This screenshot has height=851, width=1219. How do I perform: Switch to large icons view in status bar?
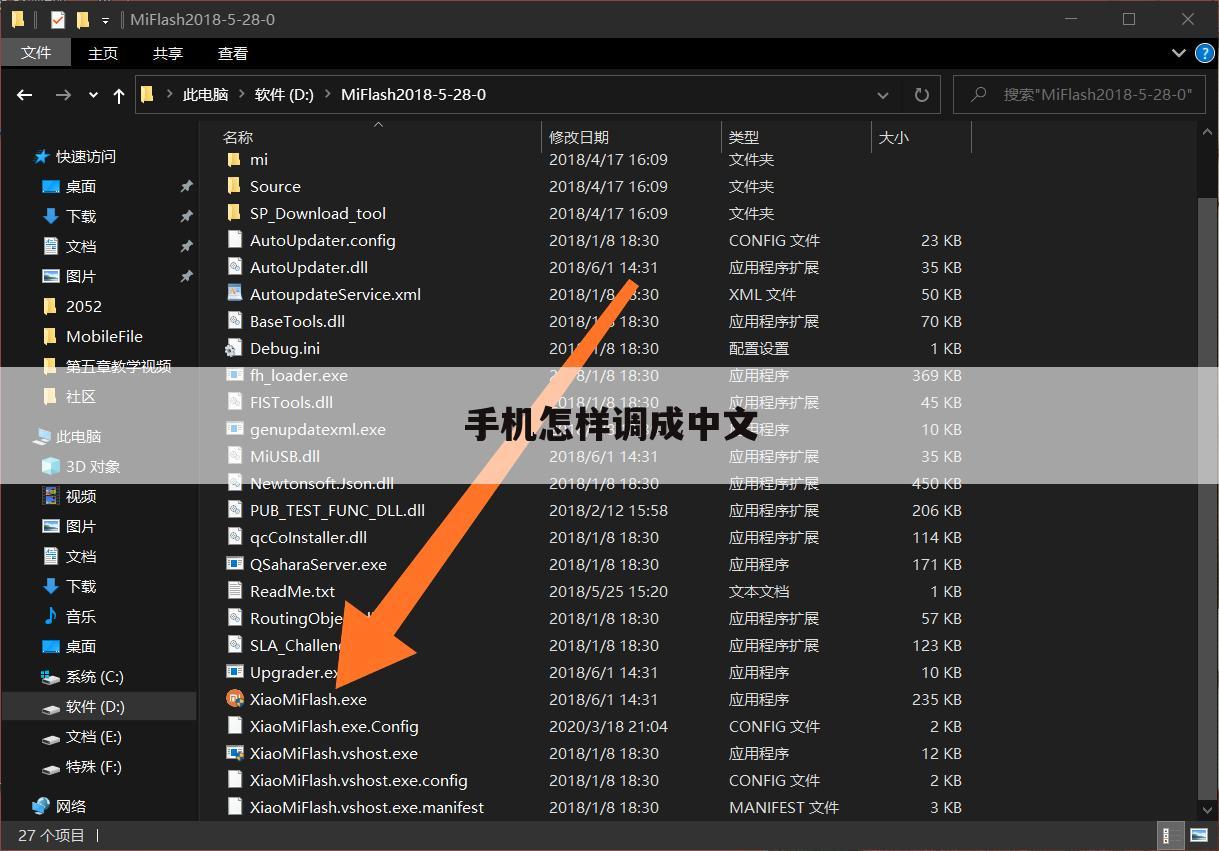point(1197,834)
